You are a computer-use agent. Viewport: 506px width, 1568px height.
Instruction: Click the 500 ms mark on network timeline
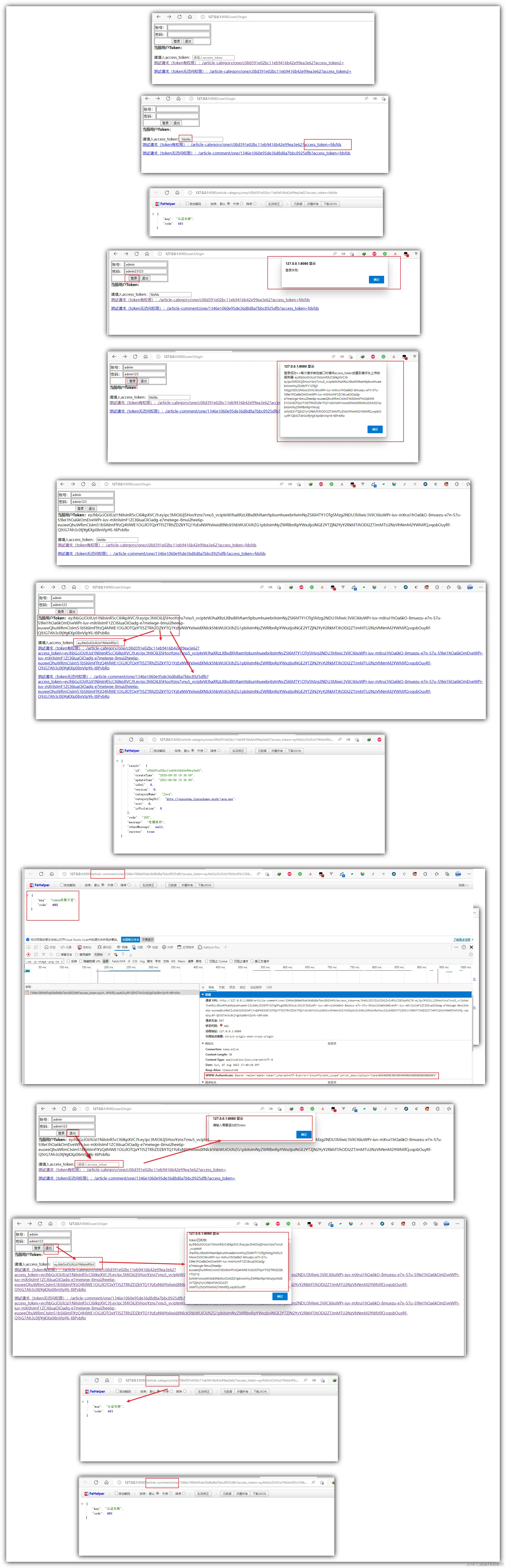[x=242, y=967]
